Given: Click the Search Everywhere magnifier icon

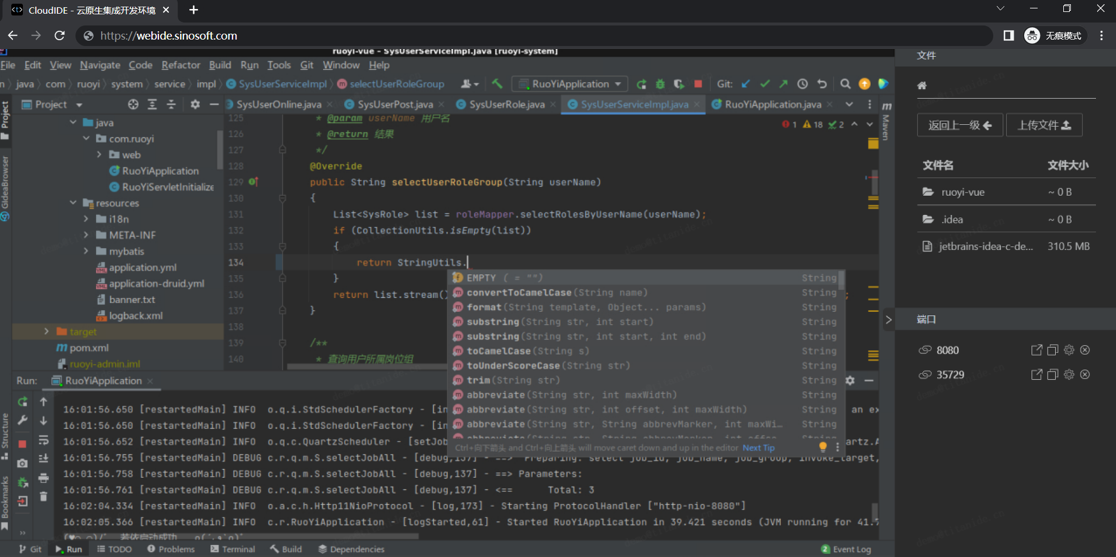Looking at the screenshot, I should (845, 84).
